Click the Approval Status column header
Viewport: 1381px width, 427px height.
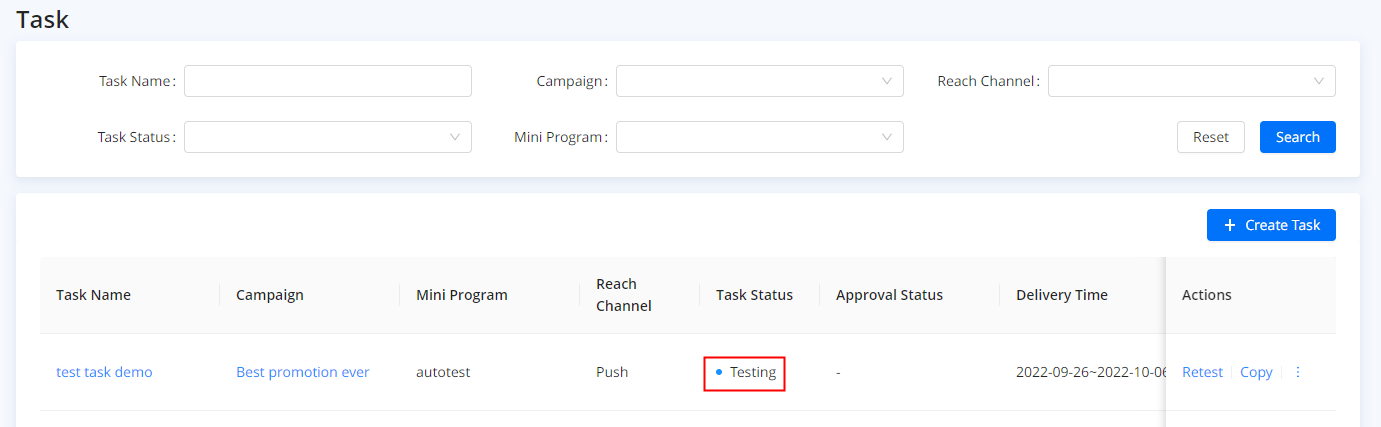[889, 295]
